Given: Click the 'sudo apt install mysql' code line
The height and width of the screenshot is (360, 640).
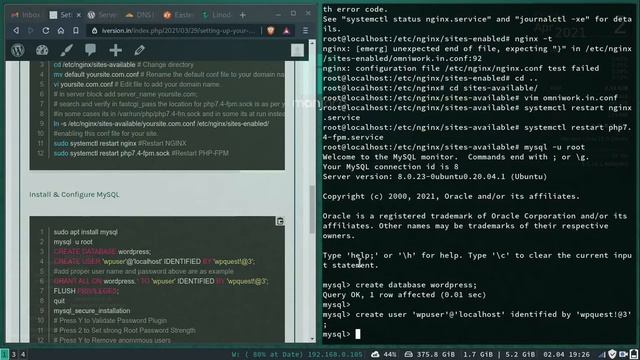Looking at the screenshot, I should coord(86,232).
